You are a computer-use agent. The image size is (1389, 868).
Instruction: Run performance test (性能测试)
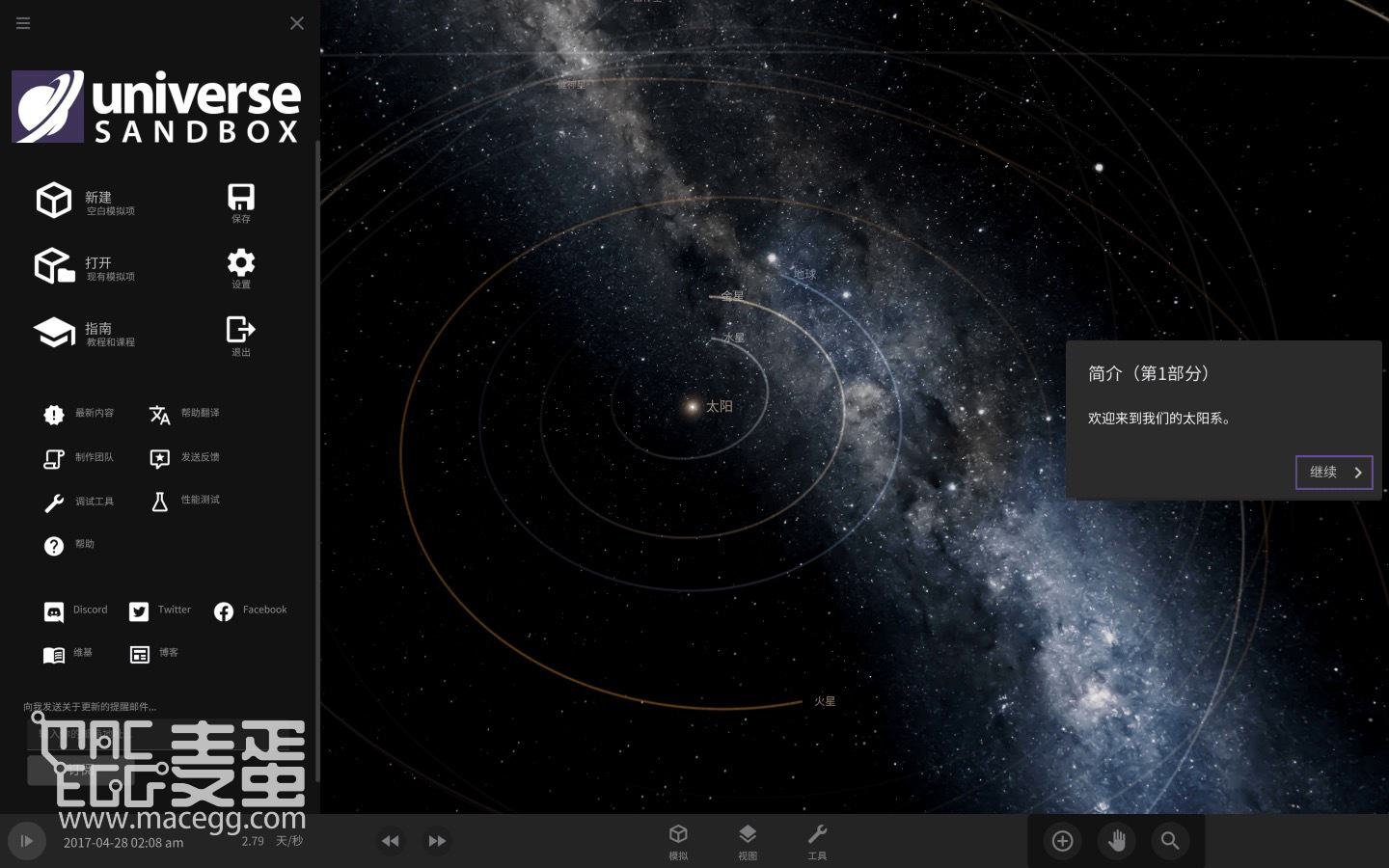(x=184, y=501)
